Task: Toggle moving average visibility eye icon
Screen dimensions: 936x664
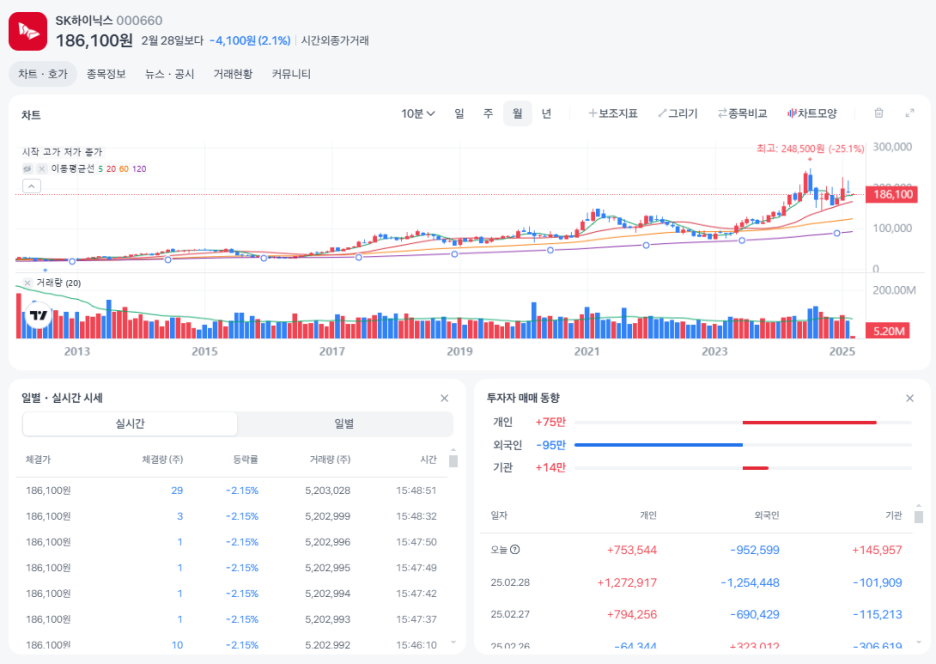Action: tap(27, 169)
